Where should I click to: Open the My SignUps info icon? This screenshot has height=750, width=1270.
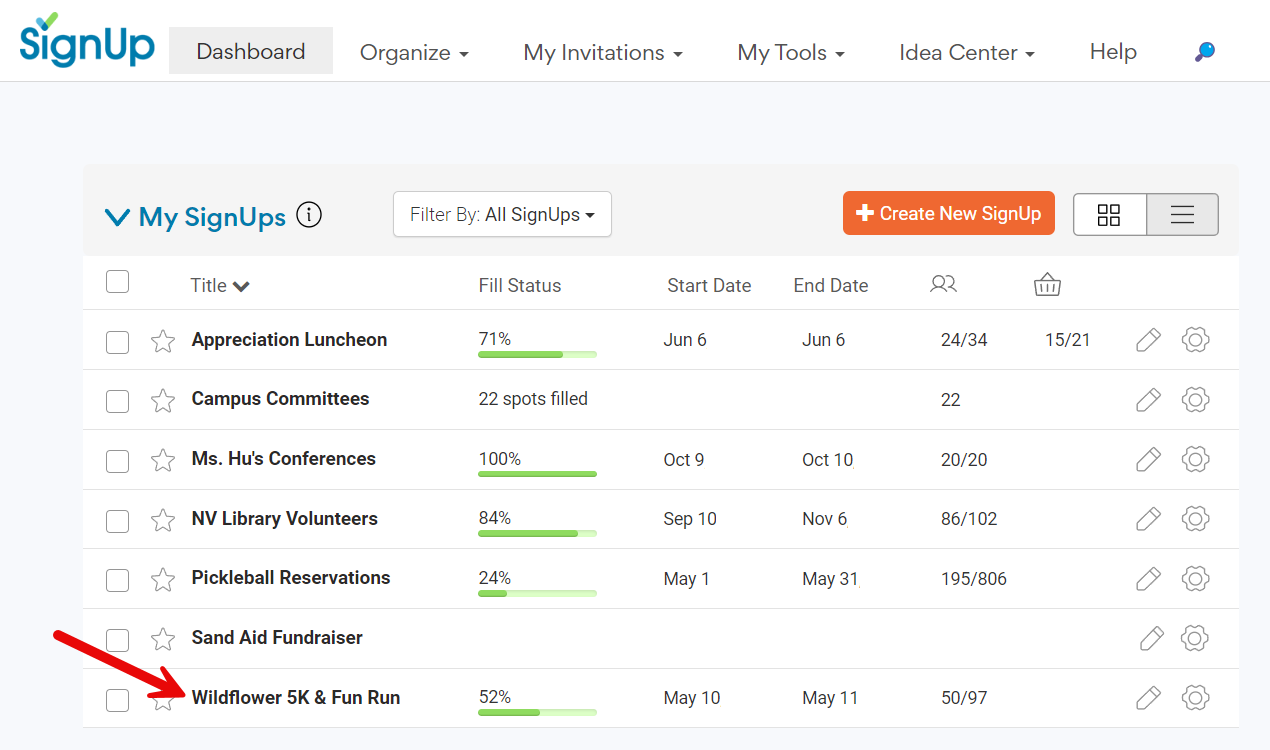309,215
